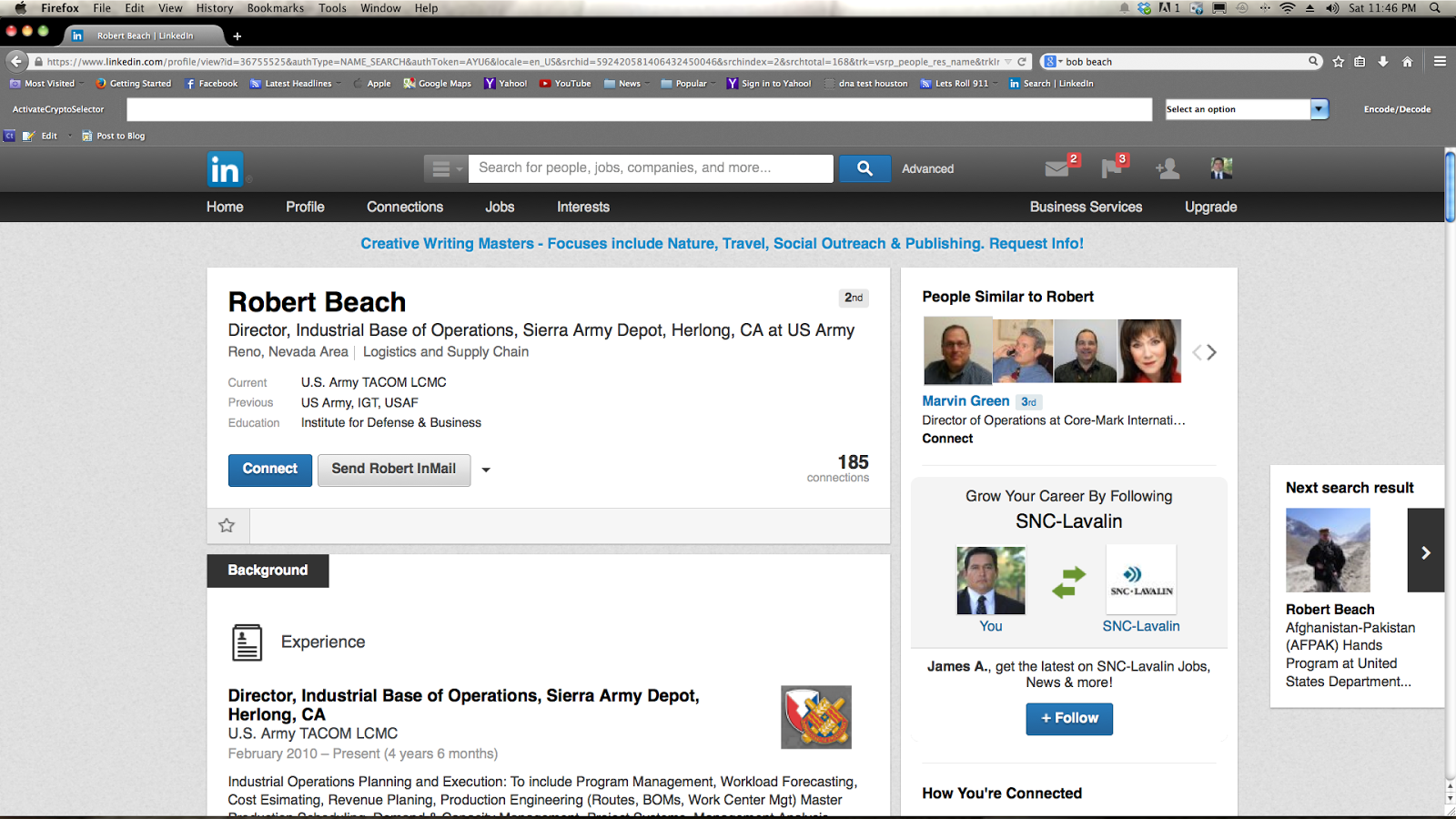Click the Experience section document icon

[x=247, y=642]
